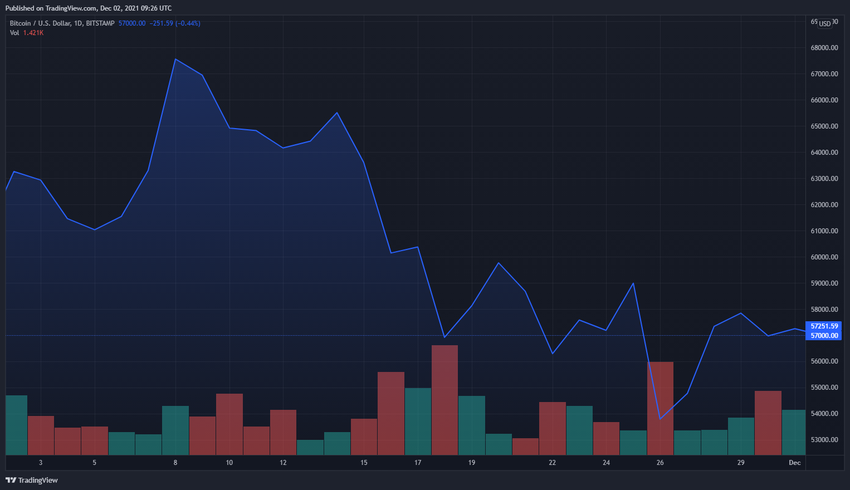850x490 pixels.
Task: Click the date label 12 on time axis
Action: tap(283, 462)
